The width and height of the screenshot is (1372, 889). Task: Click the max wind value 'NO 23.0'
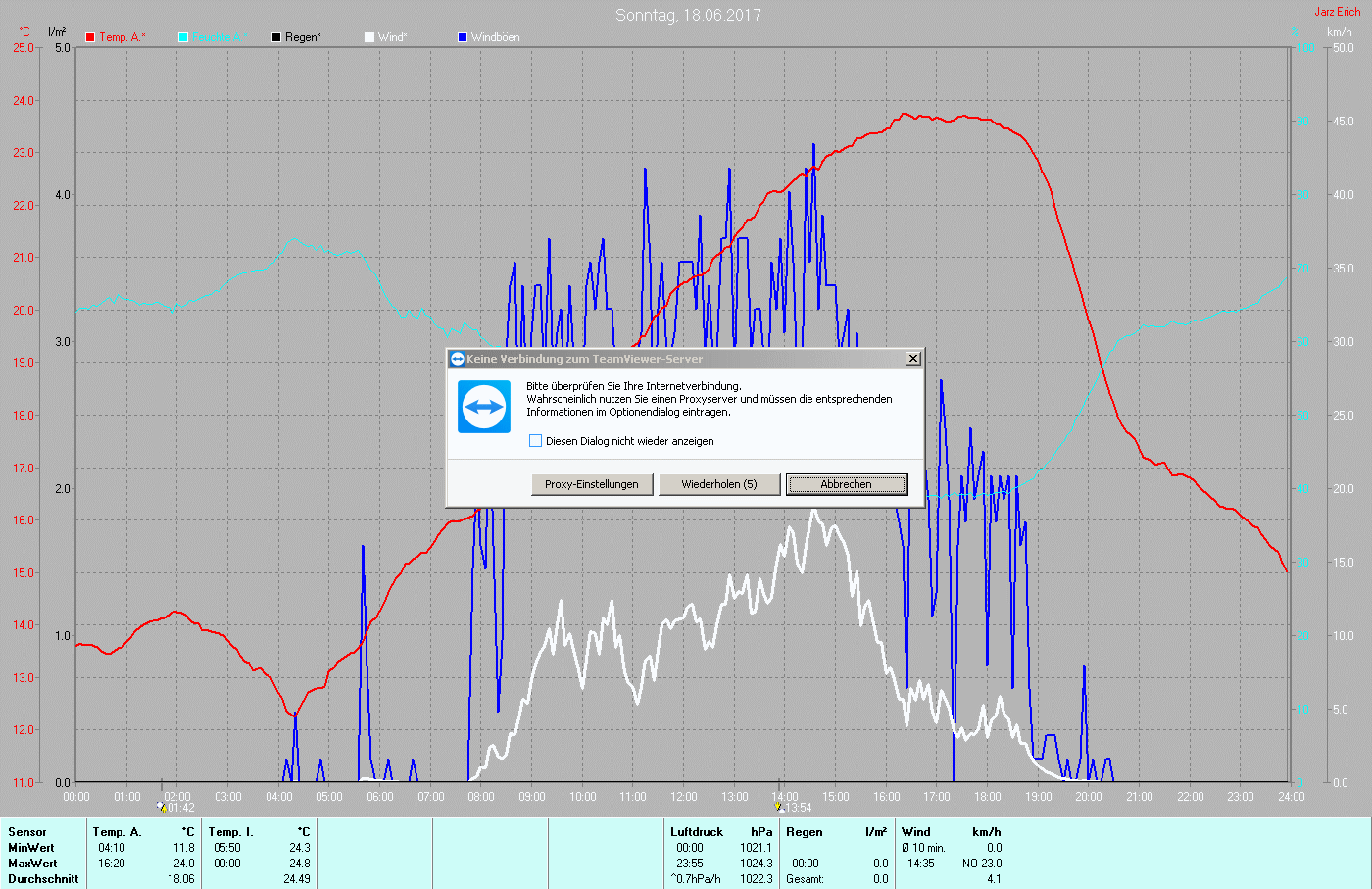(x=982, y=864)
